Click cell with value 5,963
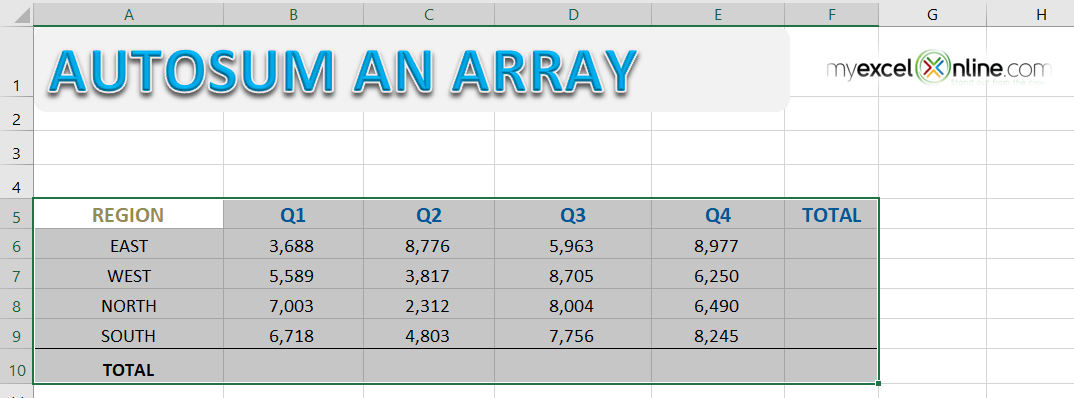The height and width of the screenshot is (398, 1074). (573, 244)
